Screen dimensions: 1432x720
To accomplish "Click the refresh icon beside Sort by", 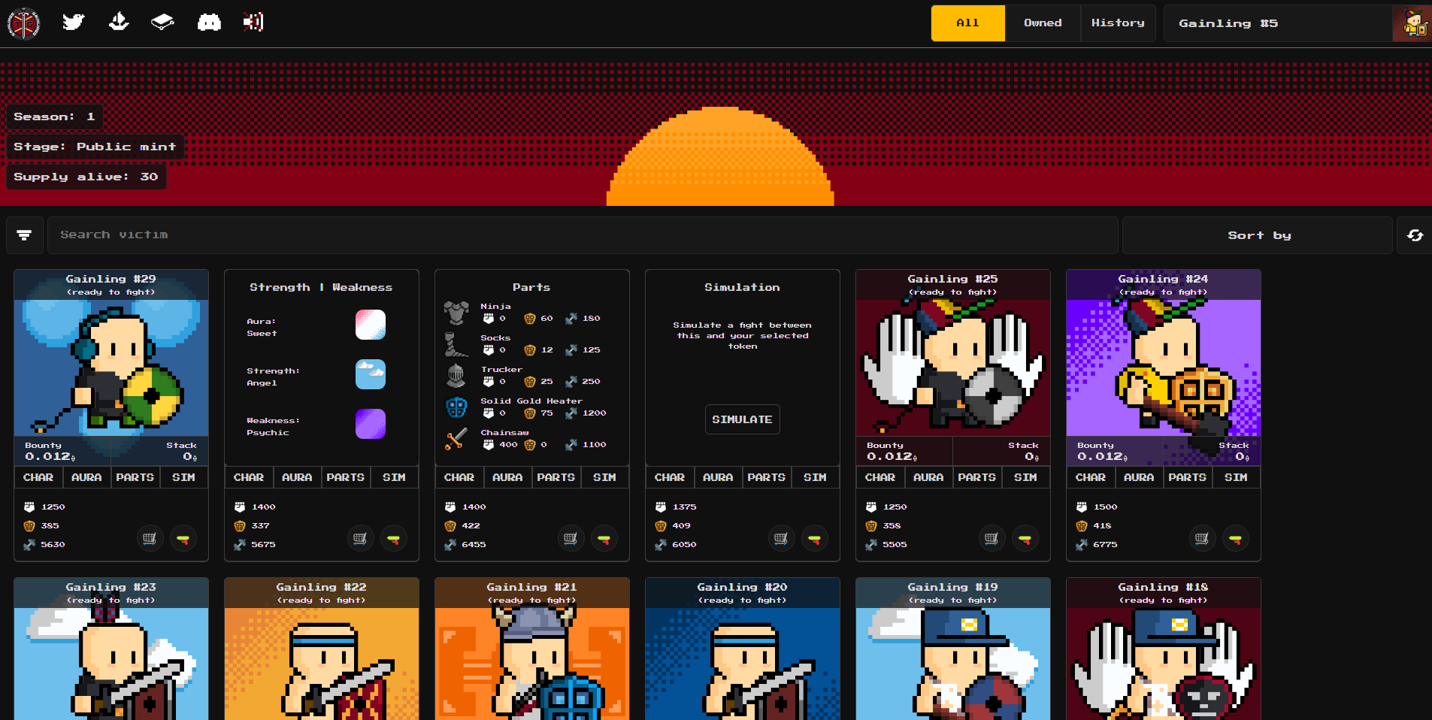I will [1414, 235].
